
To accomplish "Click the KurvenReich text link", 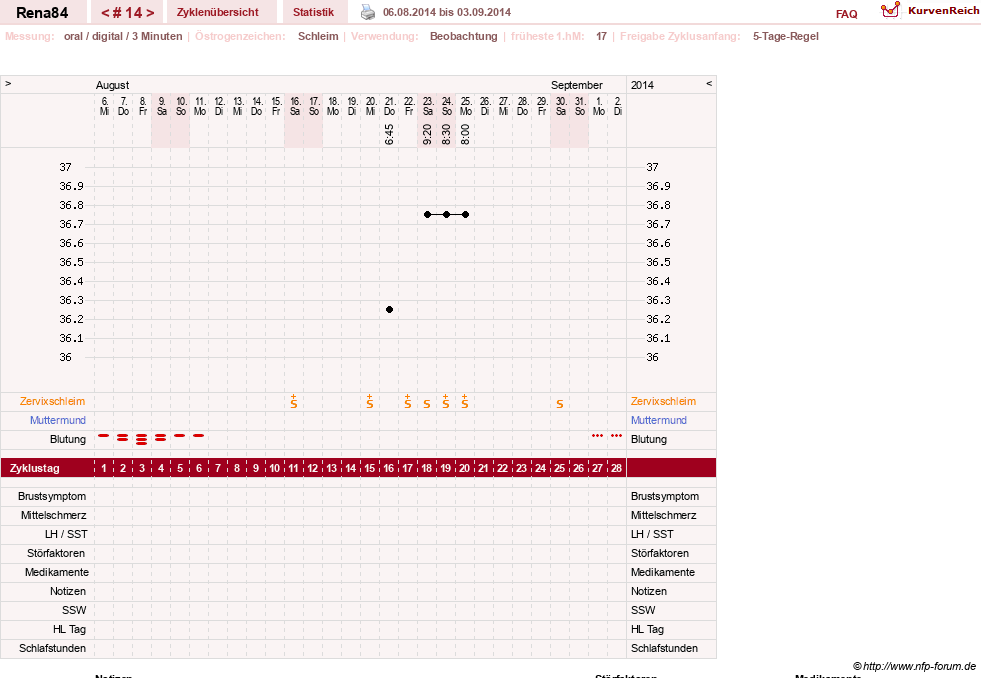I will pyautogui.click(x=943, y=11).
